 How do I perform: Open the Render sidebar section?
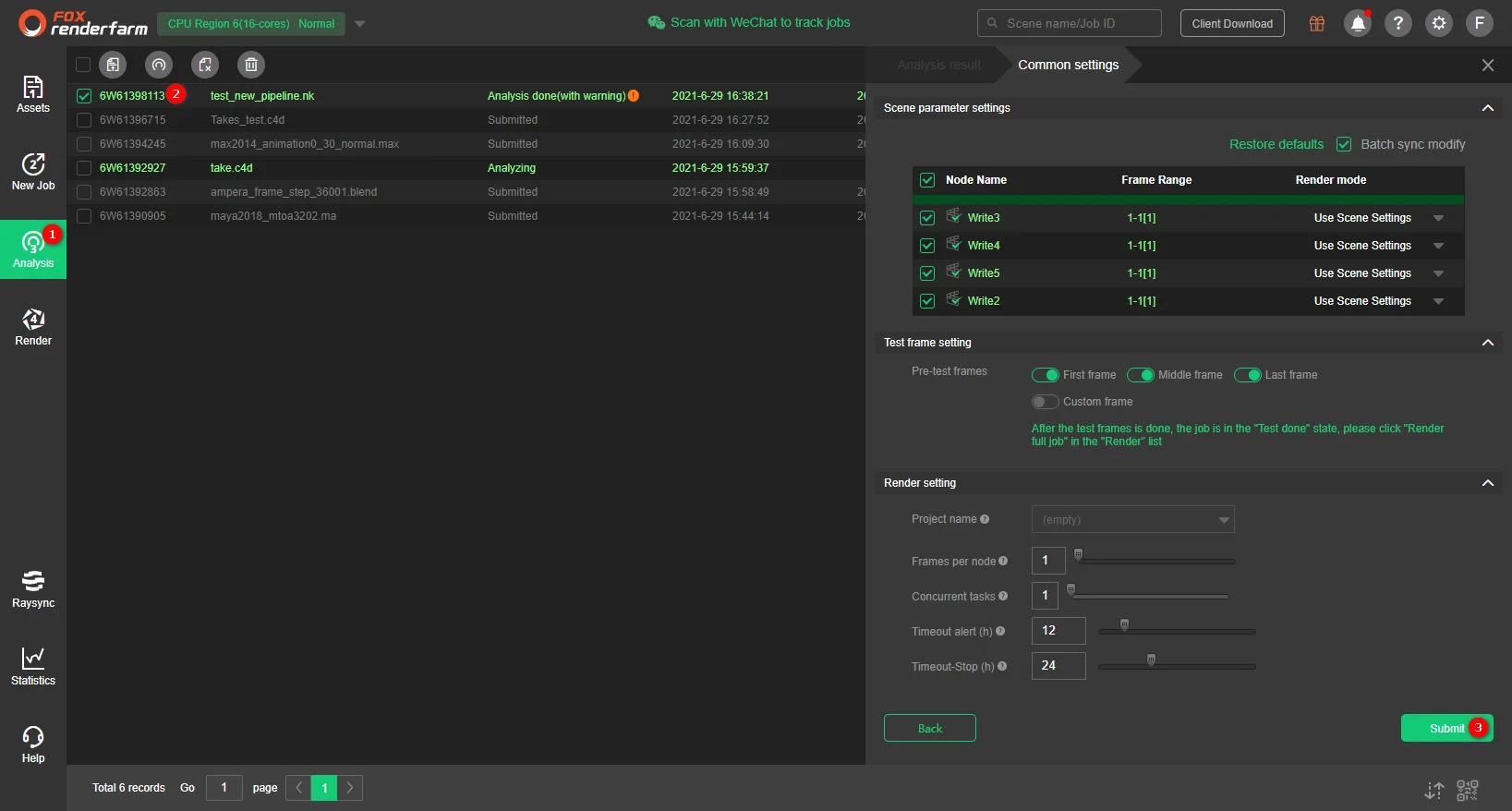[x=33, y=327]
